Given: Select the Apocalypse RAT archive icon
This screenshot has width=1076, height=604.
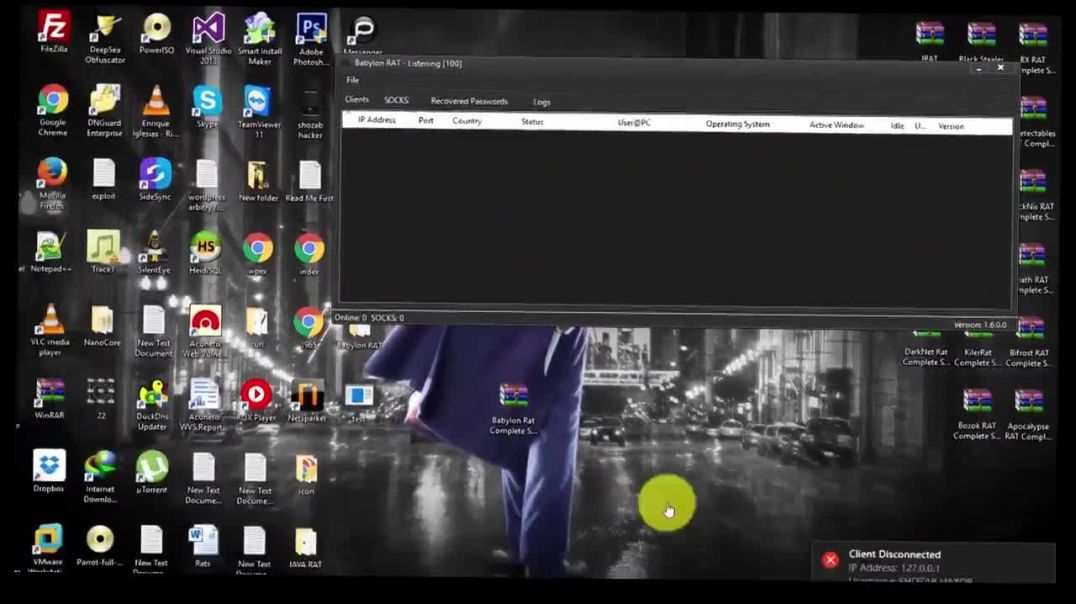Looking at the screenshot, I should tap(1027, 415).
